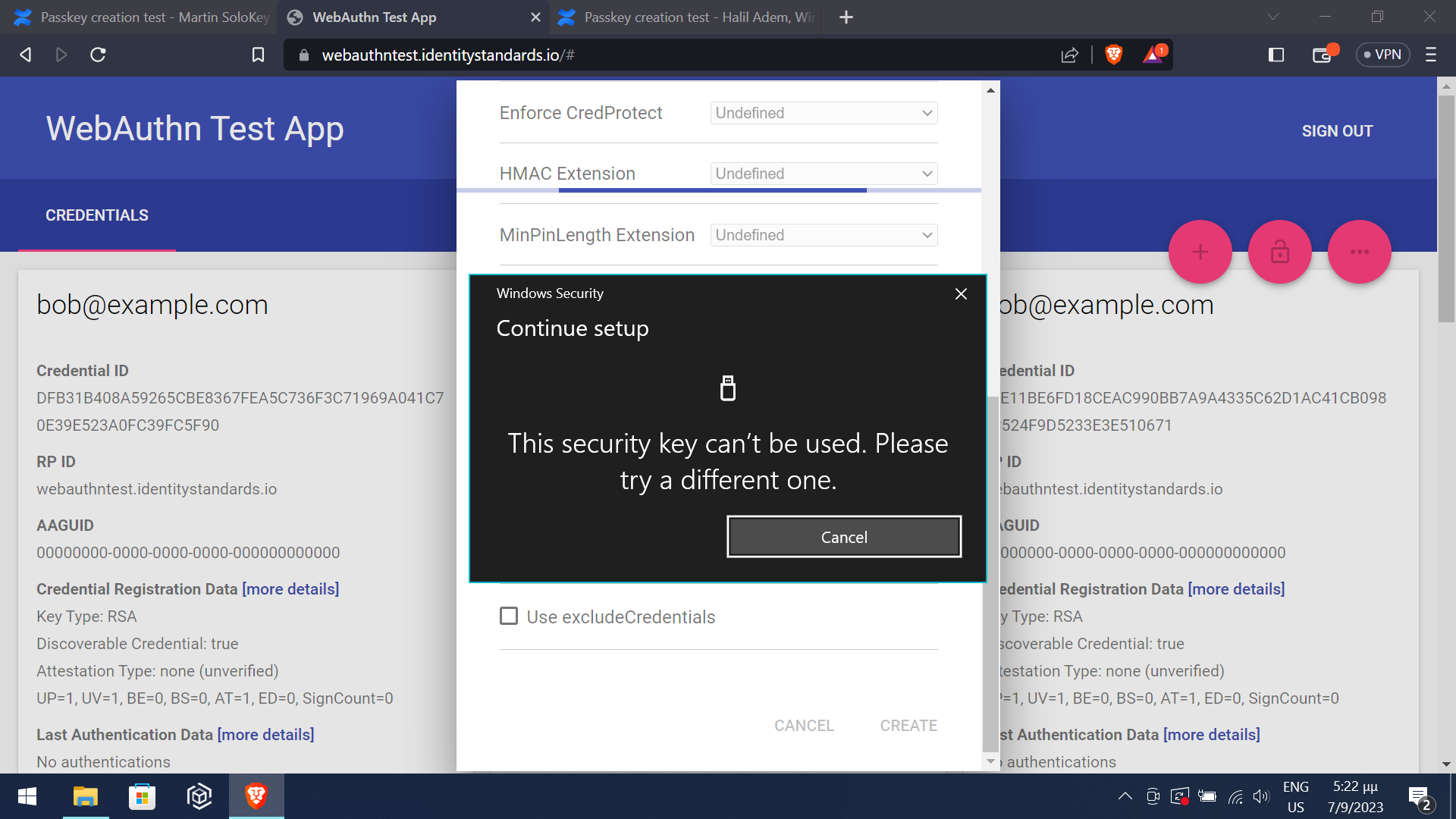Click CREATE in the create dialog
Image resolution: width=1456 pixels, height=819 pixels.
tap(908, 726)
